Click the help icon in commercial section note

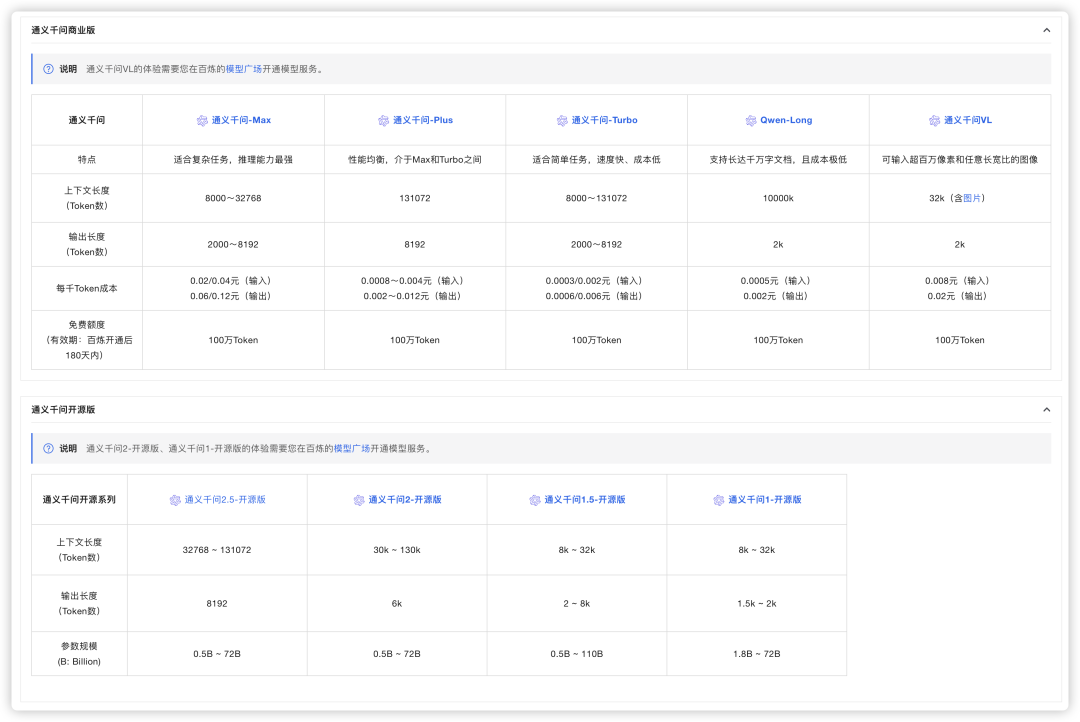pyautogui.click(x=48, y=69)
